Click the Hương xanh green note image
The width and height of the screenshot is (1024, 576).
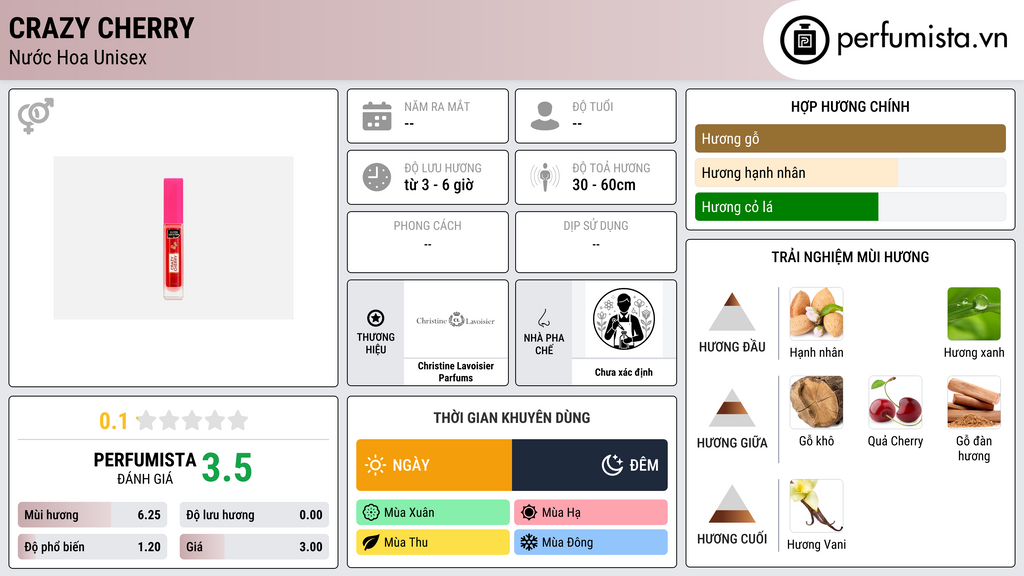(x=974, y=314)
